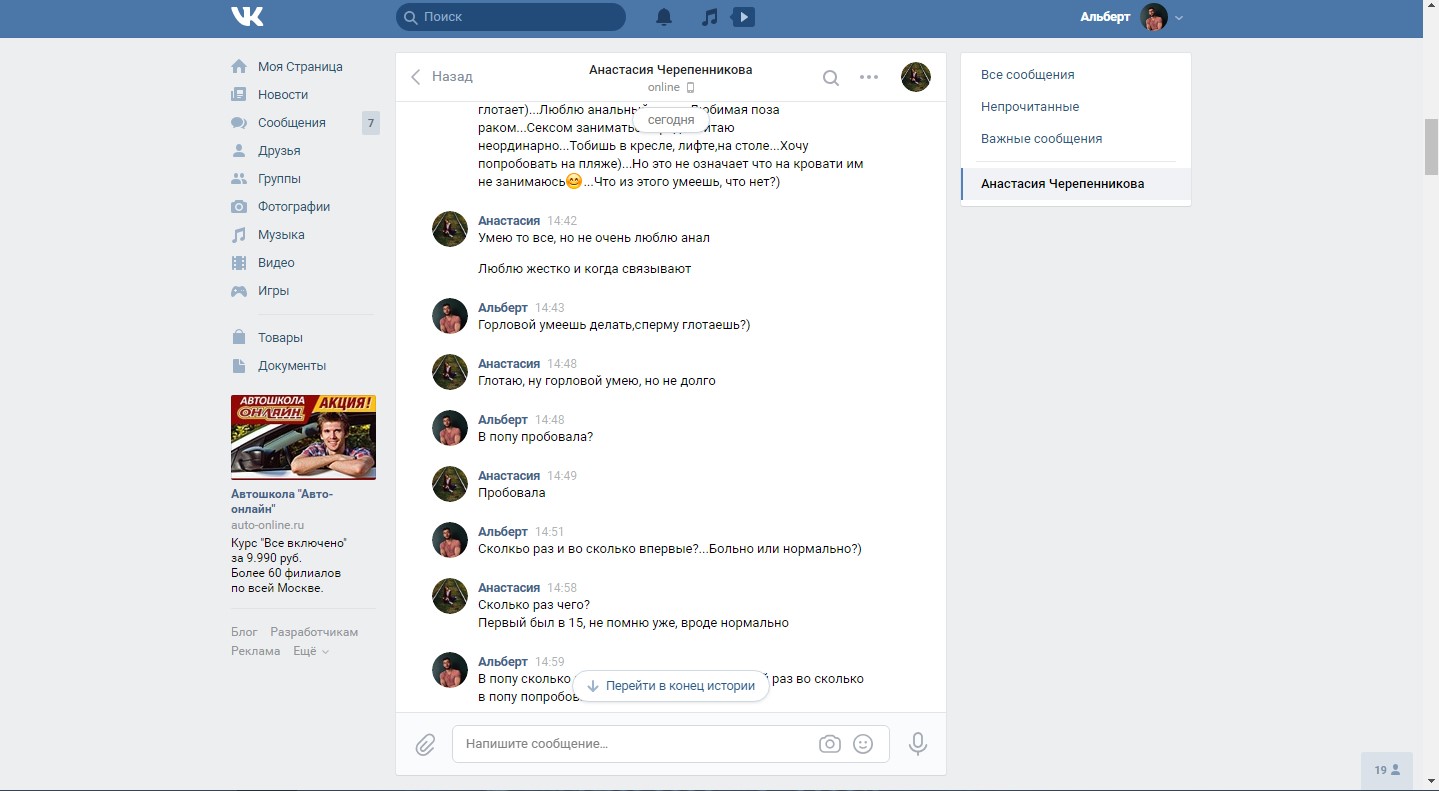Click the person icon beside Друзья

pyautogui.click(x=239, y=151)
